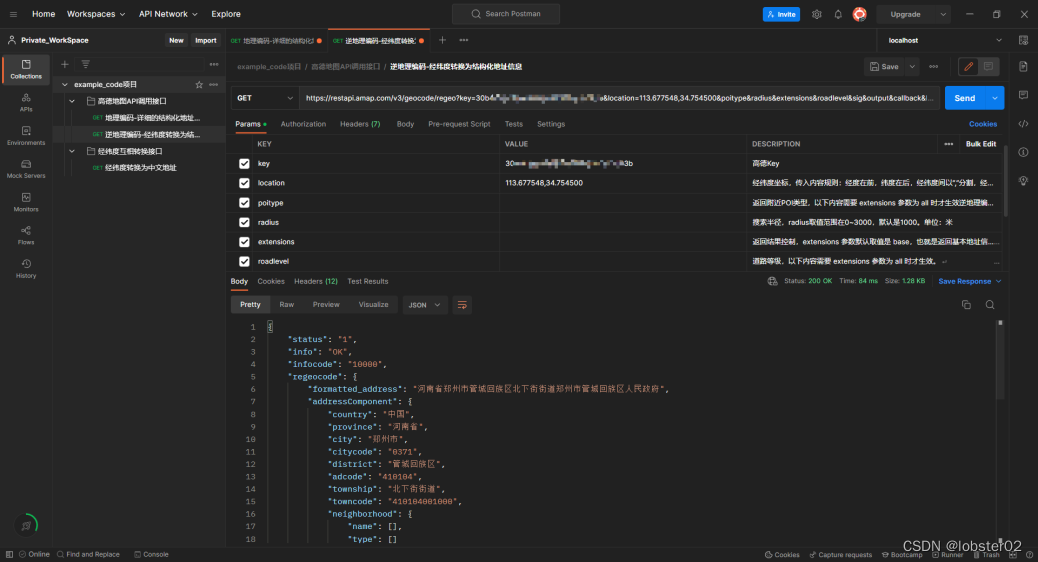
Task: Open the new tab plus button
Action: [x=442, y=40]
